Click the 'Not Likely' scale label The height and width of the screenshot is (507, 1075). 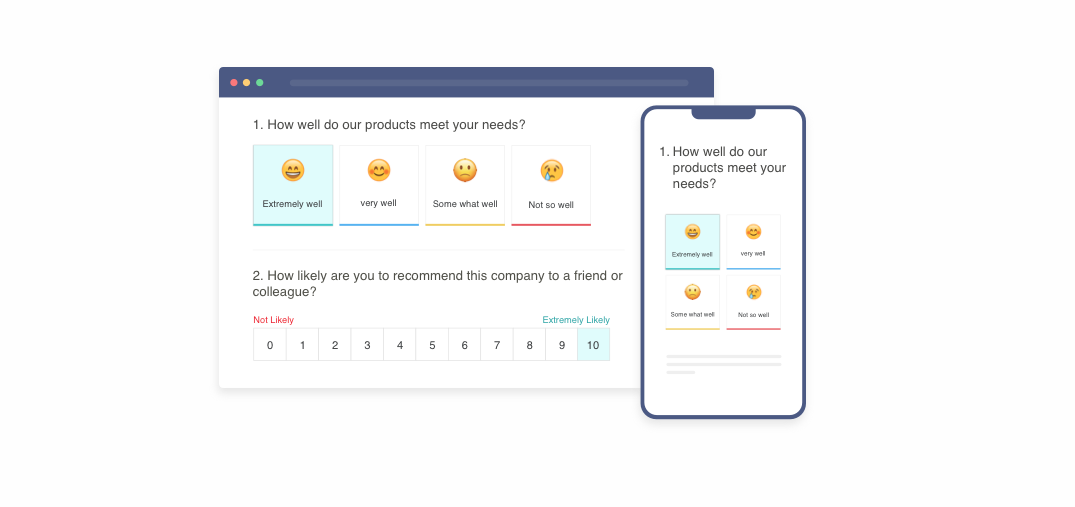(273, 320)
